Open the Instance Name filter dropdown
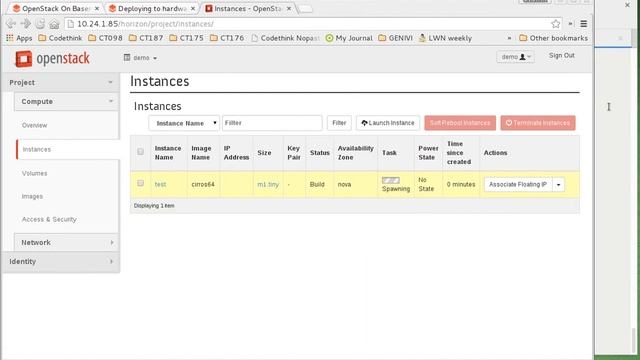Screen dimensions: 640x360 click(184, 123)
